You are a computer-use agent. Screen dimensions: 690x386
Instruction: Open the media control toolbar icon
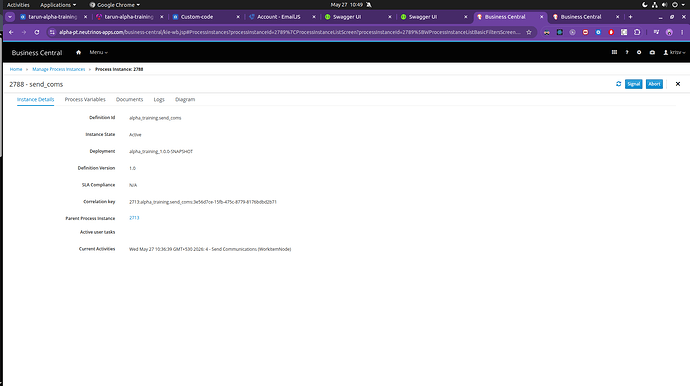click(656, 32)
